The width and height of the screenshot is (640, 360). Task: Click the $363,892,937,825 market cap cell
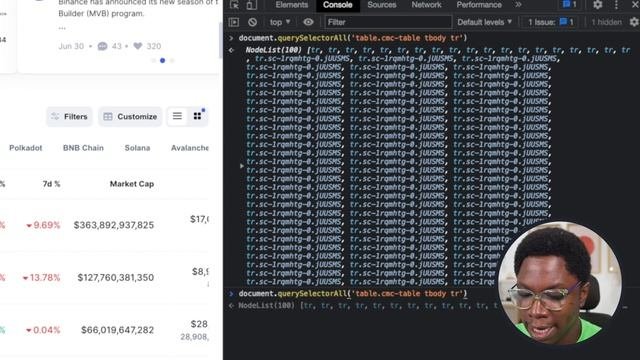(114, 225)
